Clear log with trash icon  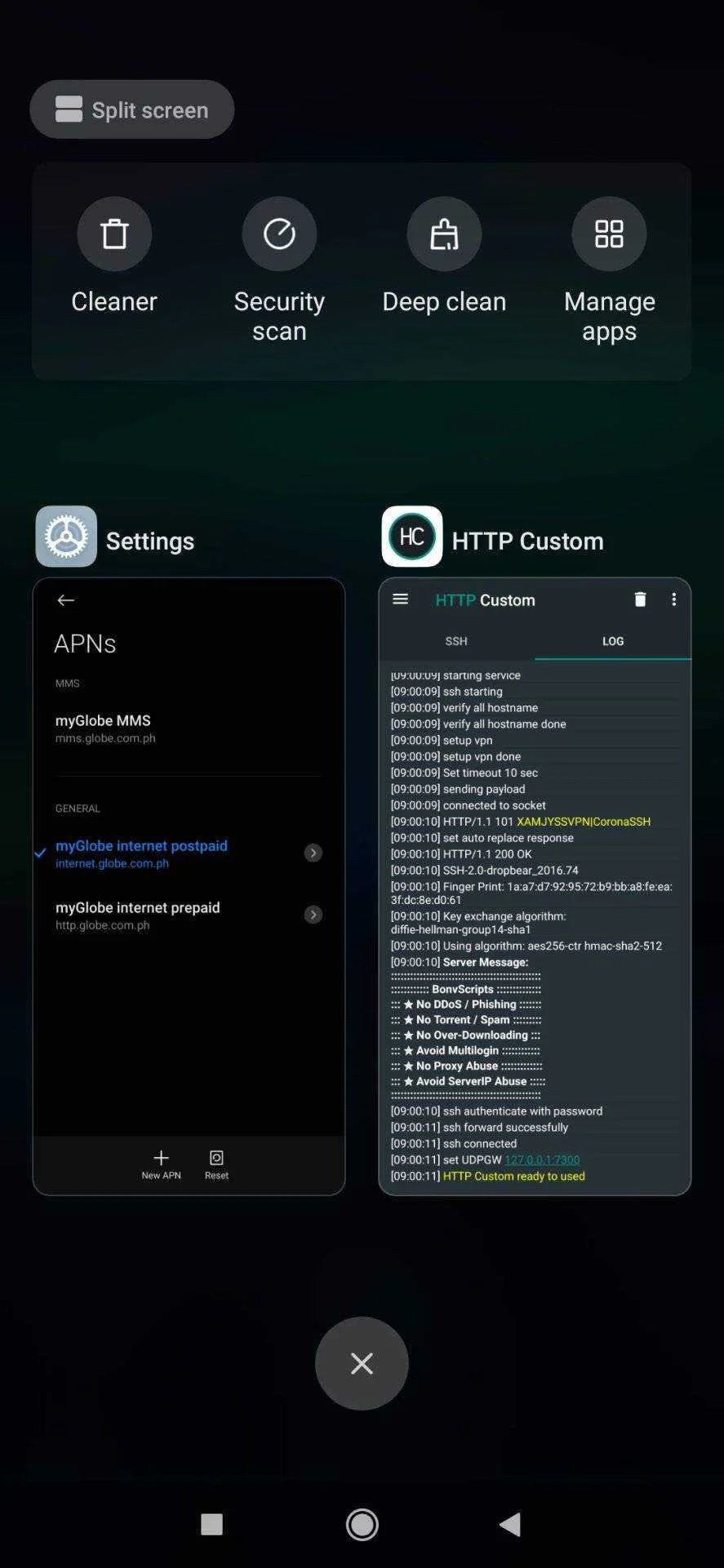coord(640,599)
